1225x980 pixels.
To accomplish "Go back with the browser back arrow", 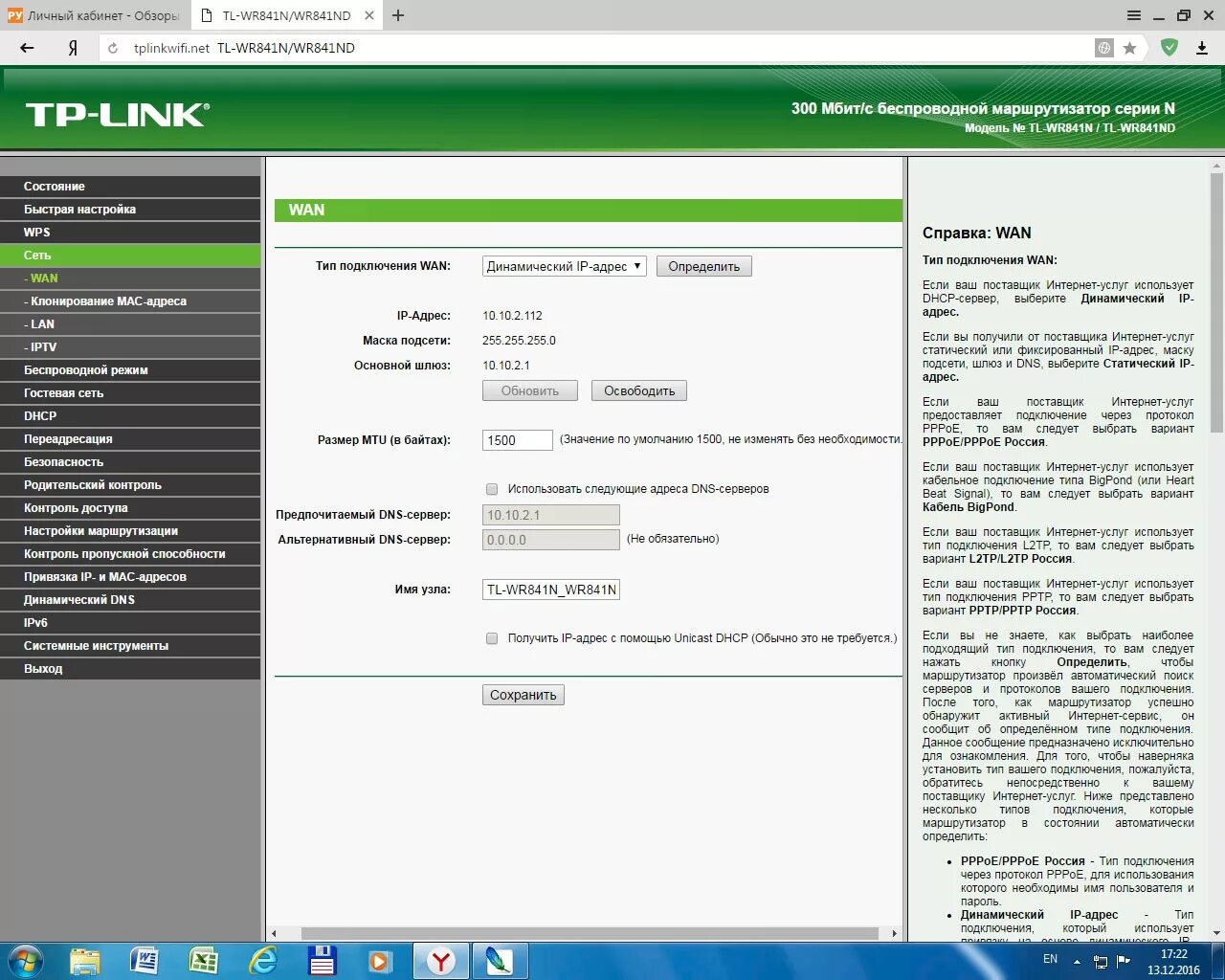I will [x=27, y=48].
